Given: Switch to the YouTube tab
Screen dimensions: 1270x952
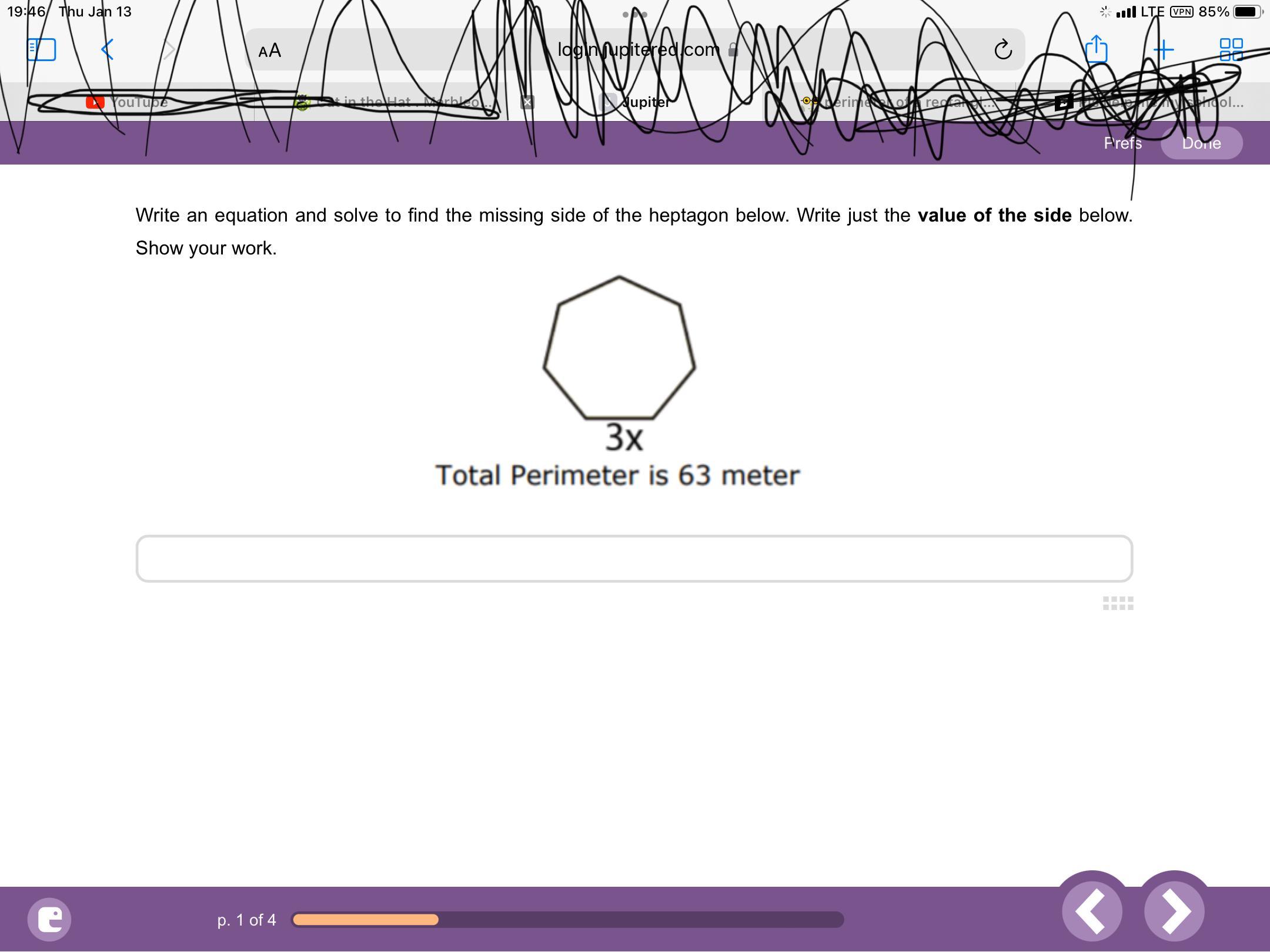Looking at the screenshot, I should [128, 102].
